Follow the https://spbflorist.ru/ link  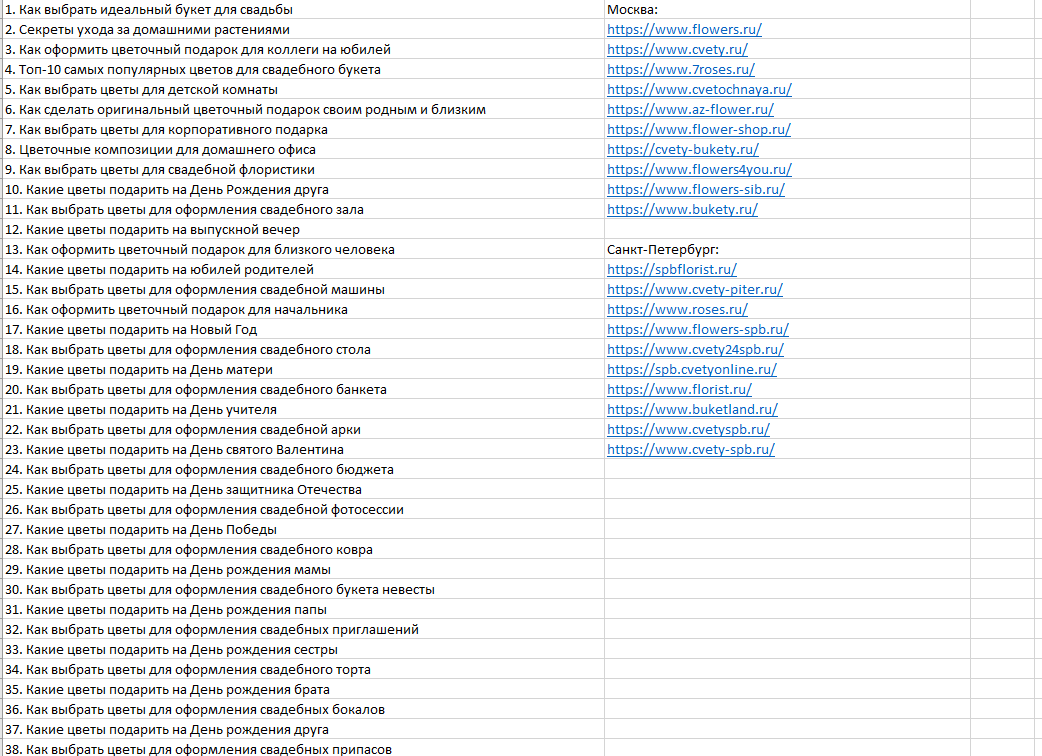[x=671, y=270]
